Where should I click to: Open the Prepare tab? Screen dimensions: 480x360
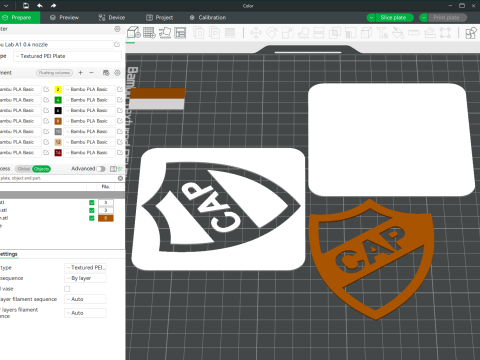[x=20, y=18]
